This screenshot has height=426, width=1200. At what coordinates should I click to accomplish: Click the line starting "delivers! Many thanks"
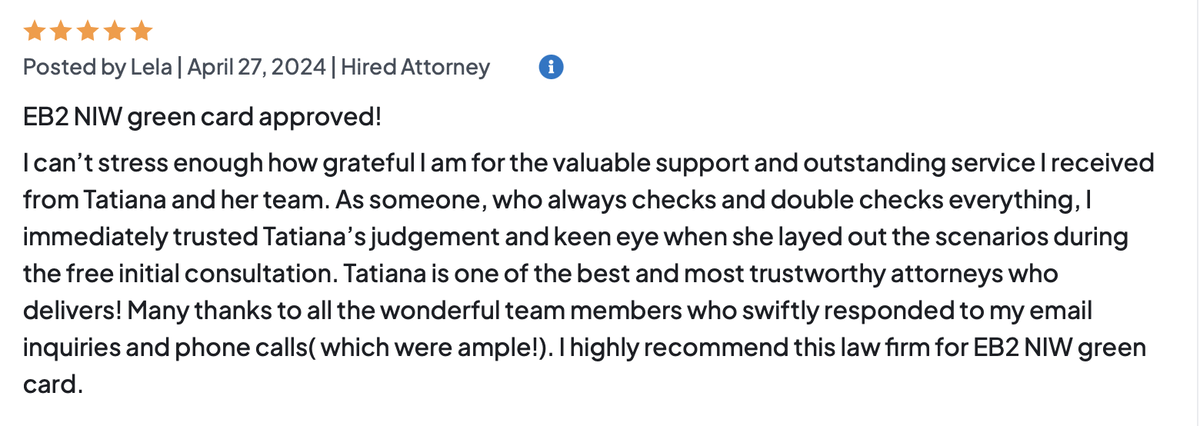pyautogui.click(x=555, y=312)
